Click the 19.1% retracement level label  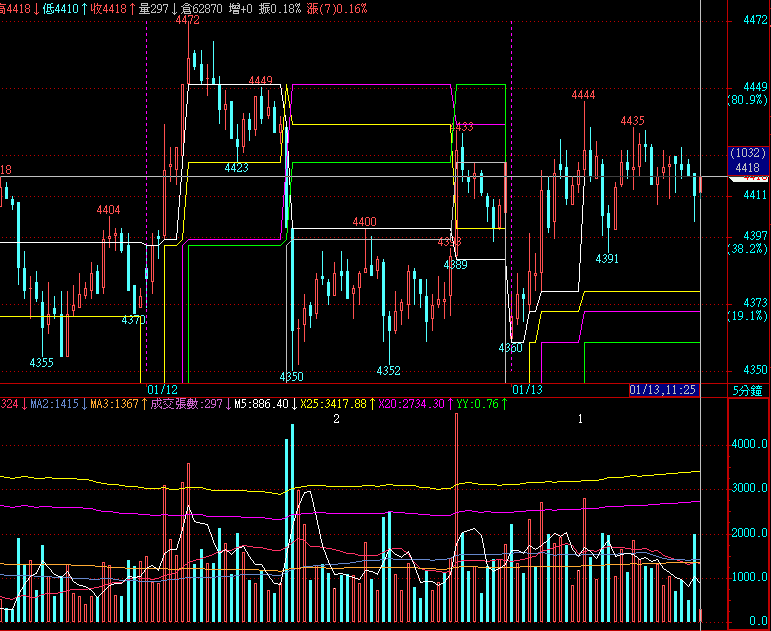tap(747, 315)
